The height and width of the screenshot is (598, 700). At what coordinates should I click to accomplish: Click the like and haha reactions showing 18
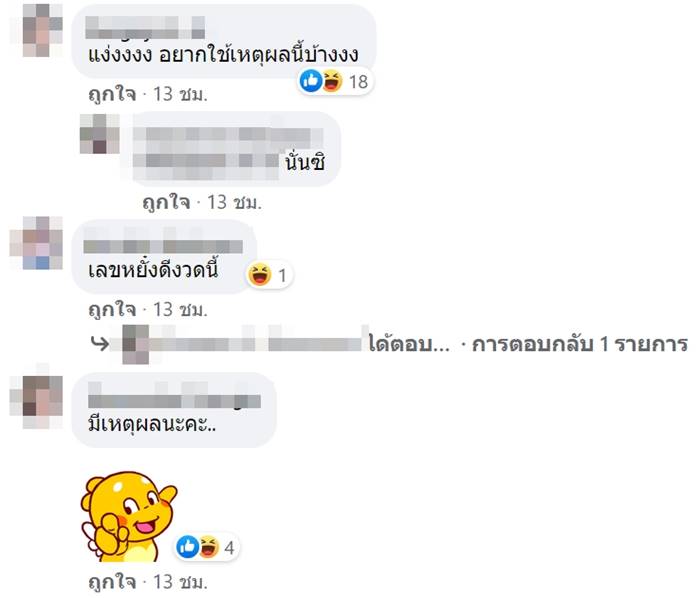335,82
